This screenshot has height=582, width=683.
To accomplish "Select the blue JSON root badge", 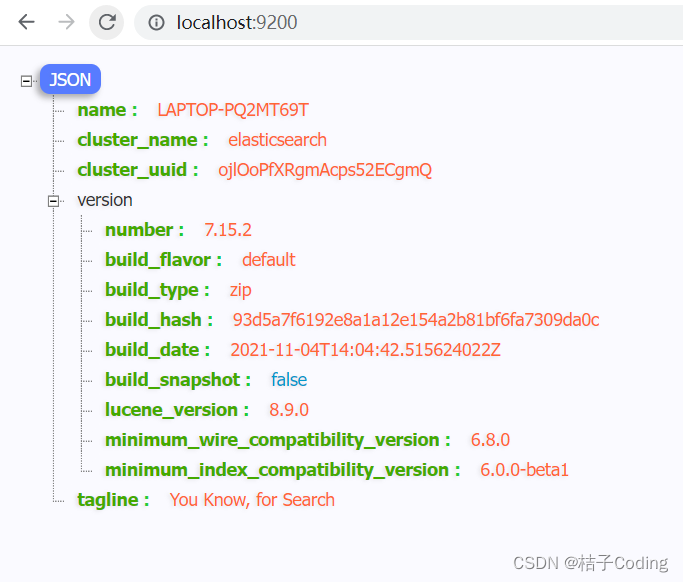I will tap(71, 79).
